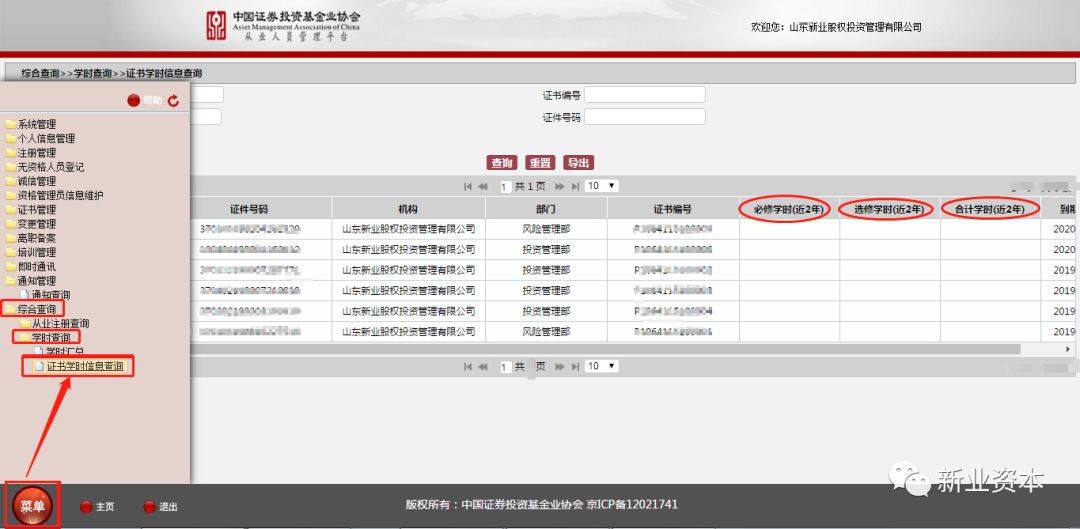This screenshot has height=529, width=1080.
Task: Click 合计学时(近2年) column header
Action: click(x=990, y=209)
